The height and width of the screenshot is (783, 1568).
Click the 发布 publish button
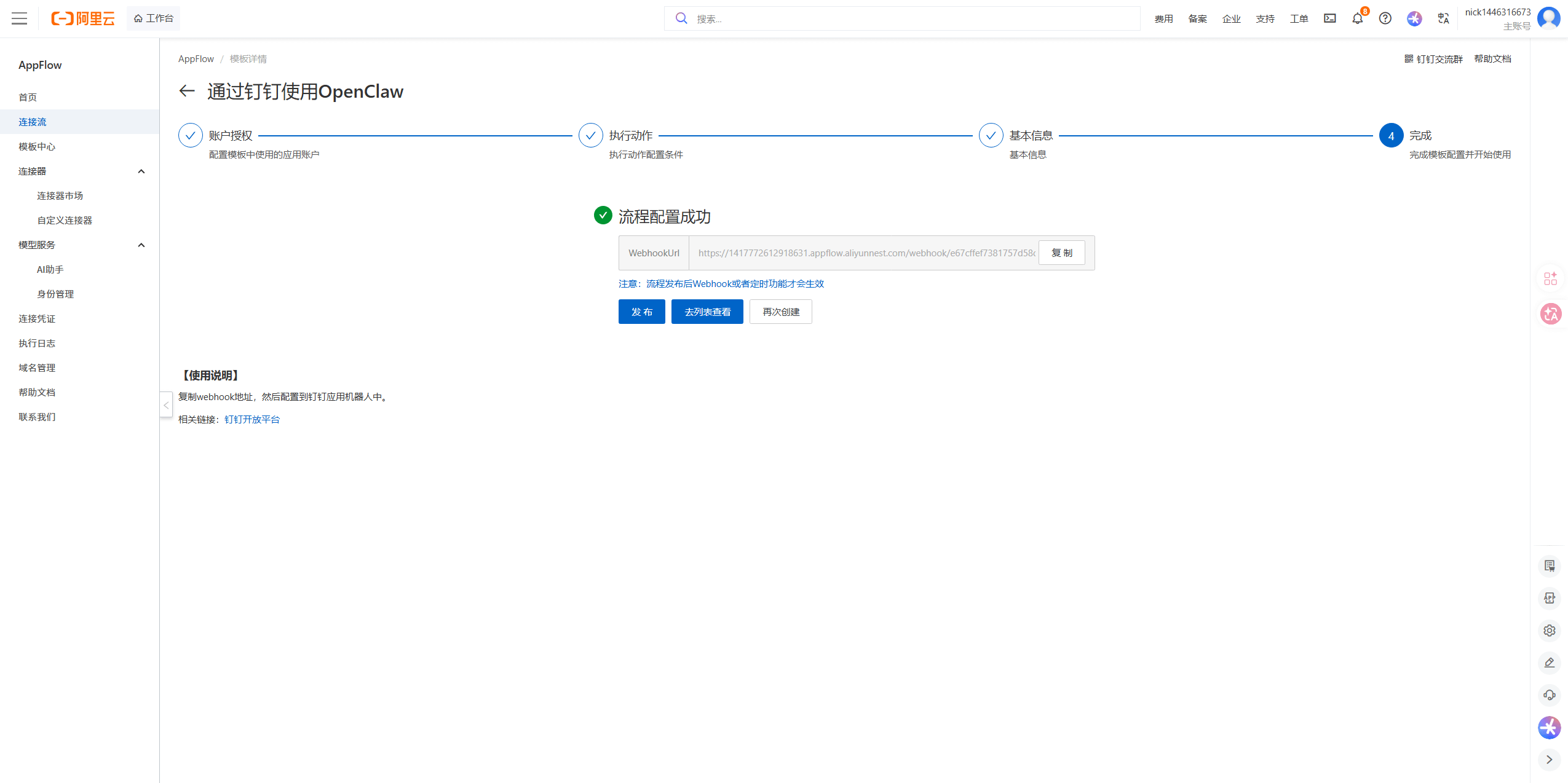(641, 312)
